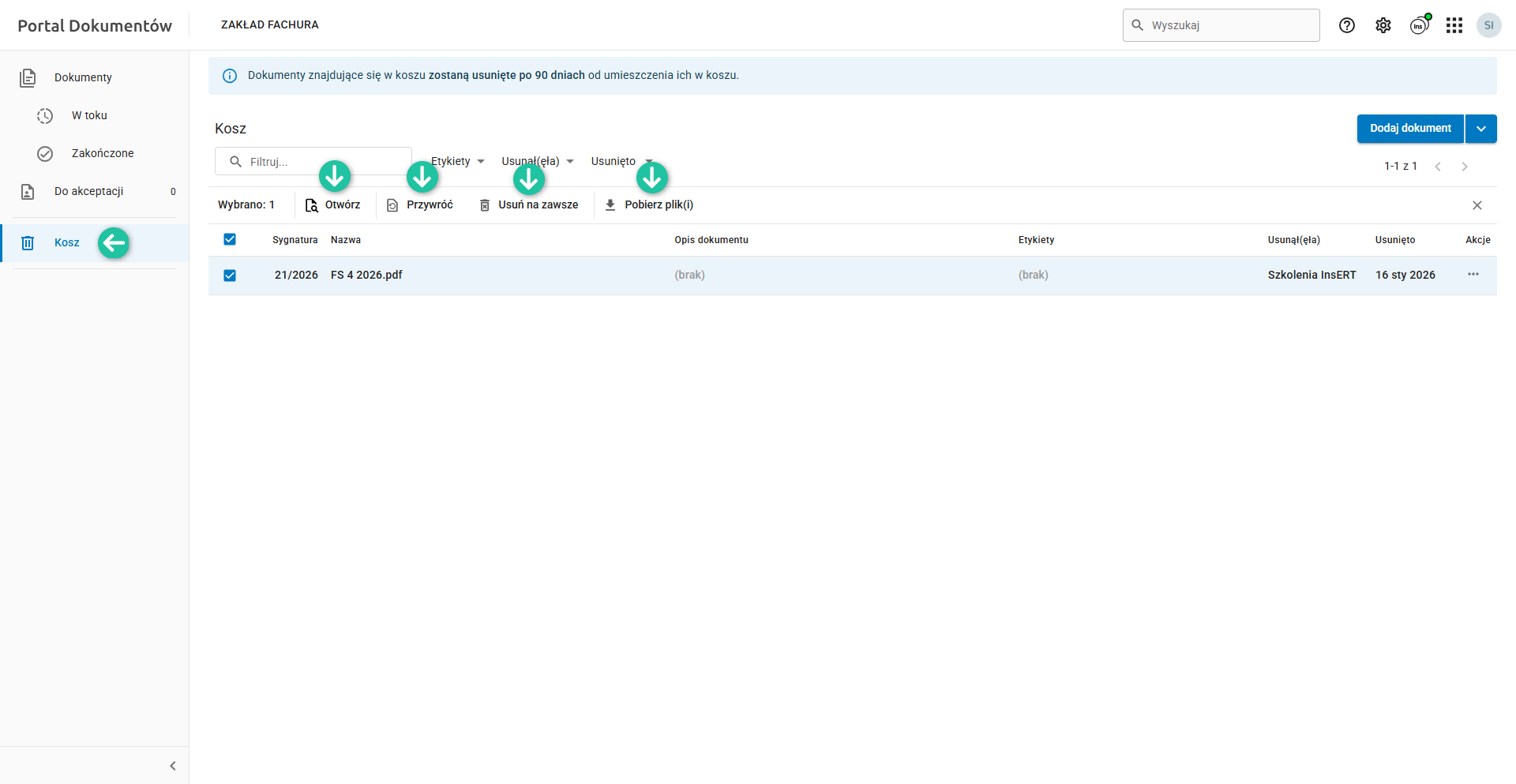Click Usuń na zawsze button
1516x784 pixels.
529,205
